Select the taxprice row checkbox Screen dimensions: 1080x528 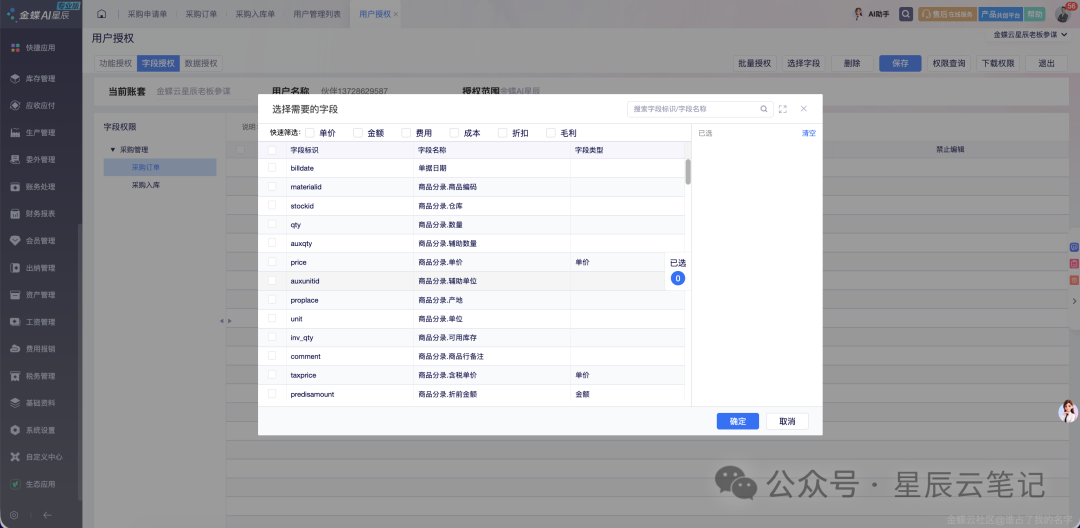click(x=272, y=375)
